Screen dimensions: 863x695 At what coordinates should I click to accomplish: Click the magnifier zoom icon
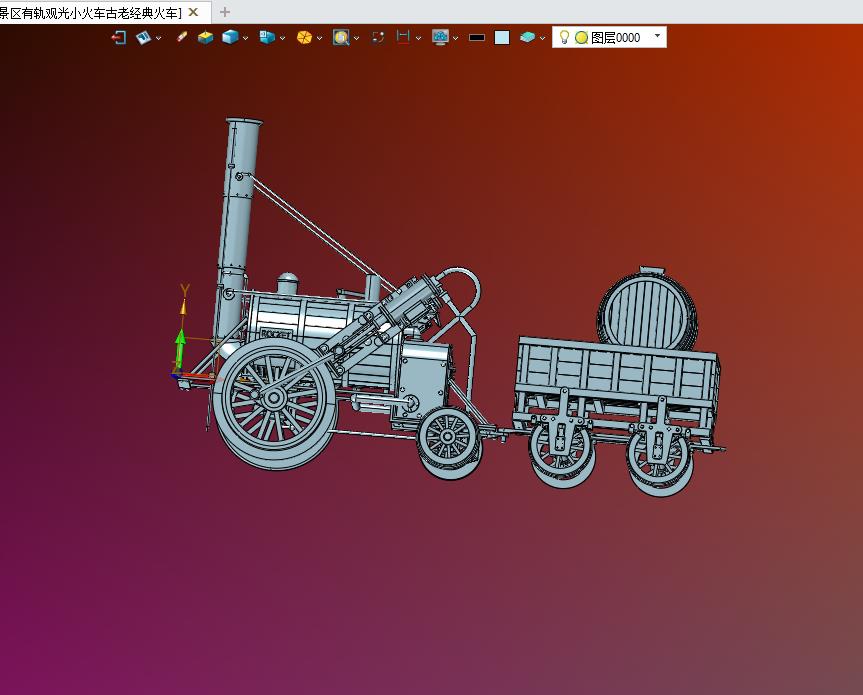(341, 37)
